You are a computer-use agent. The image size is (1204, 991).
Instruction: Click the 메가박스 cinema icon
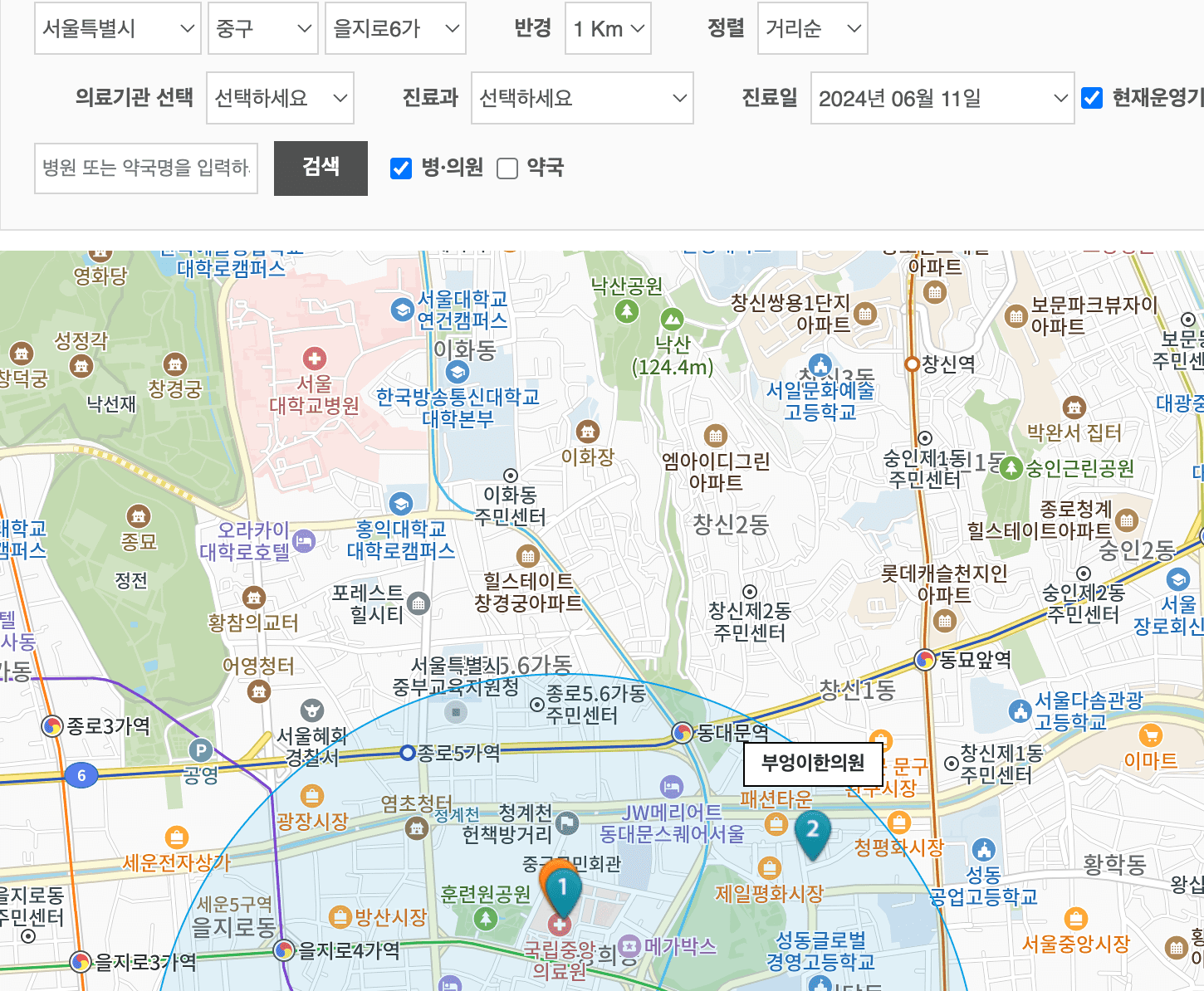coord(630,945)
